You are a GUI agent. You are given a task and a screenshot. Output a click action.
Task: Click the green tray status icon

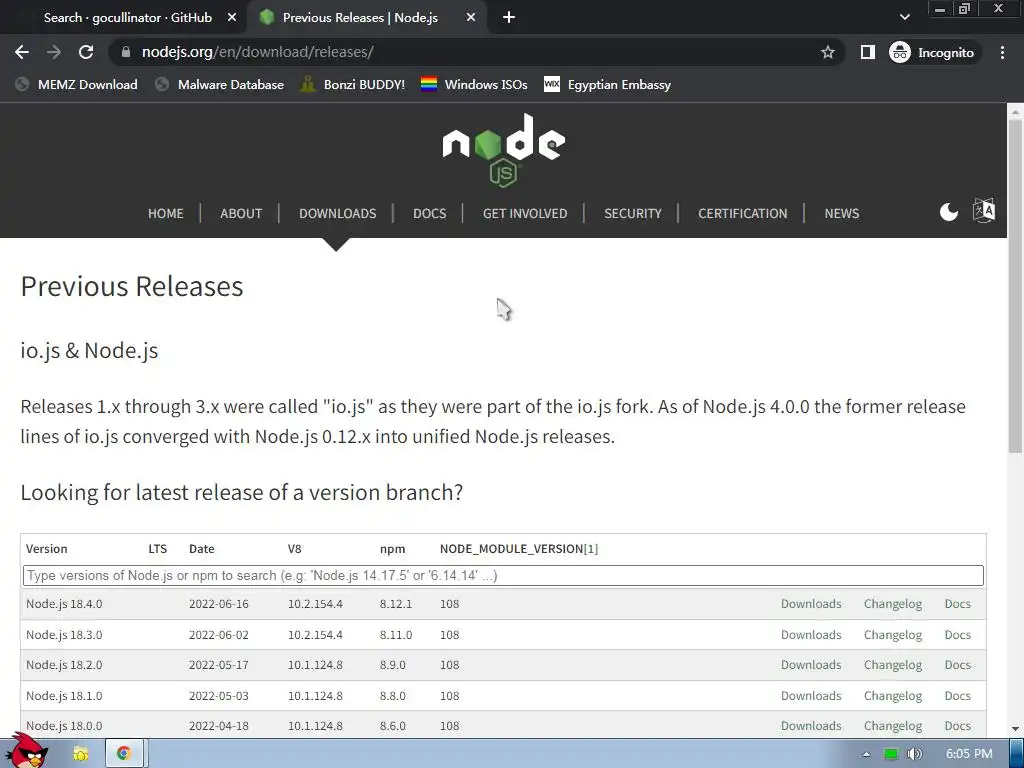(x=891, y=754)
